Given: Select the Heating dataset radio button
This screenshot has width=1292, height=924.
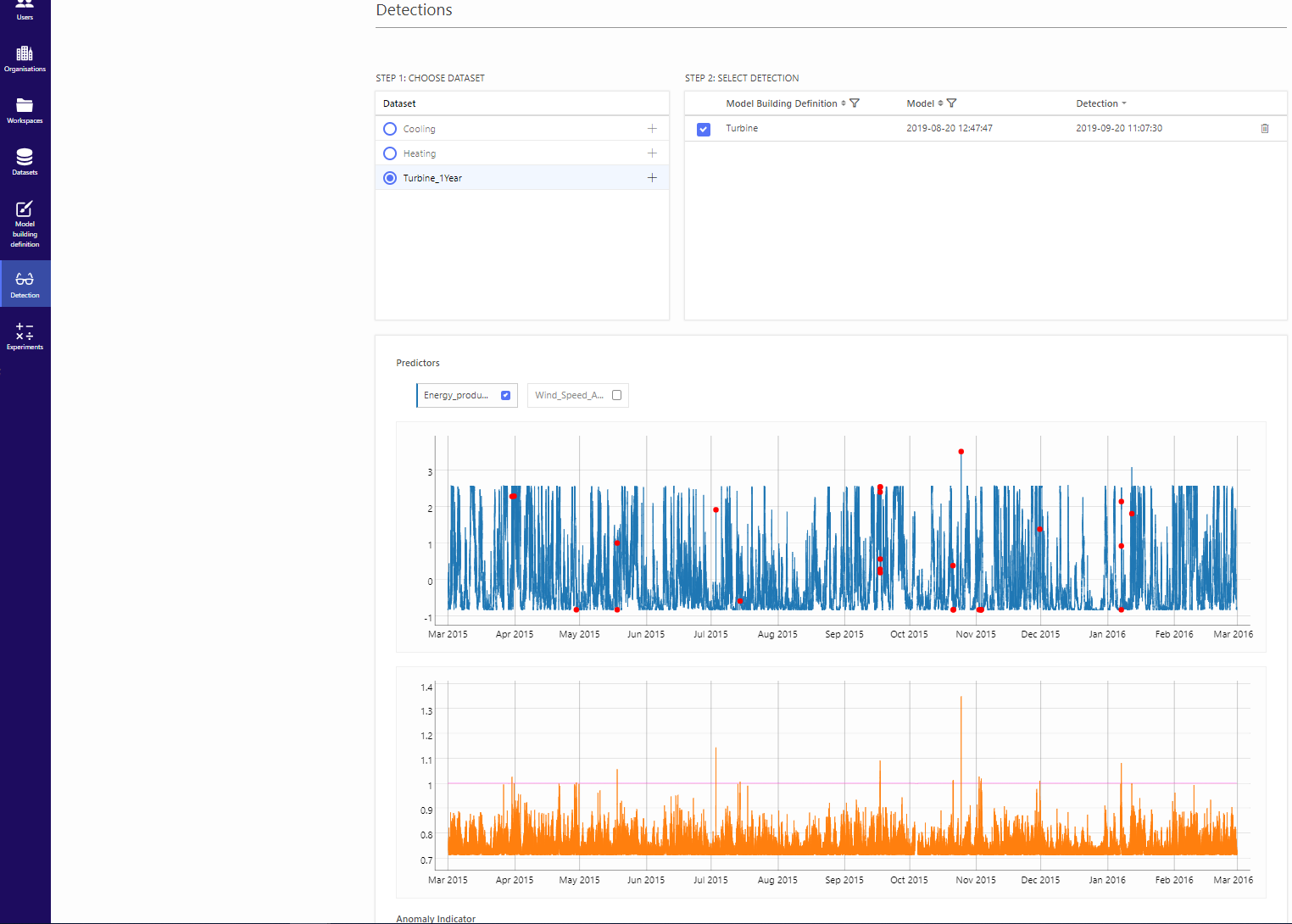Looking at the screenshot, I should click(x=390, y=153).
